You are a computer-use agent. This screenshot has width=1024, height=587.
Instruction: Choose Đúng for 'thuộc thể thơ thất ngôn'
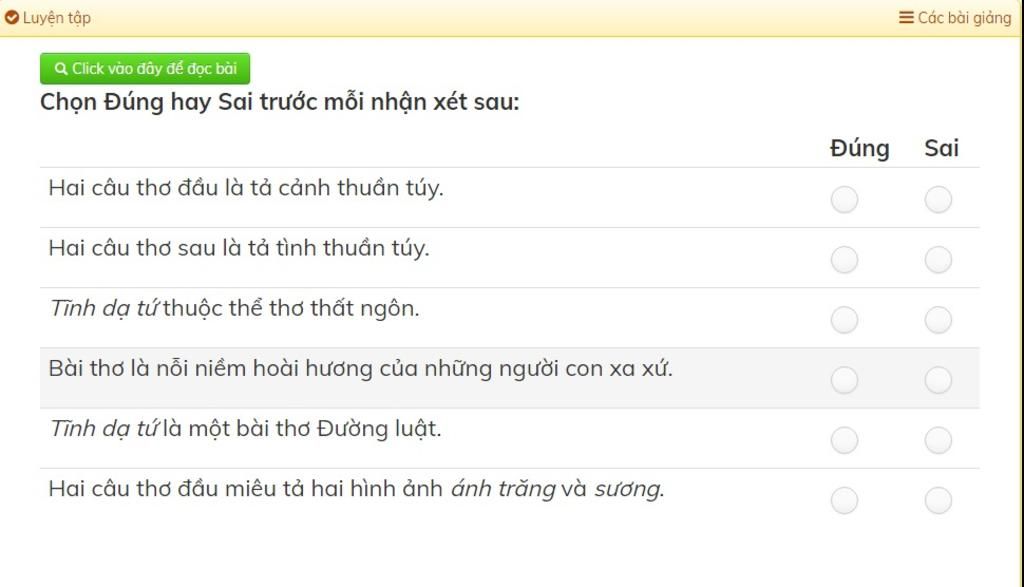pyautogui.click(x=844, y=320)
